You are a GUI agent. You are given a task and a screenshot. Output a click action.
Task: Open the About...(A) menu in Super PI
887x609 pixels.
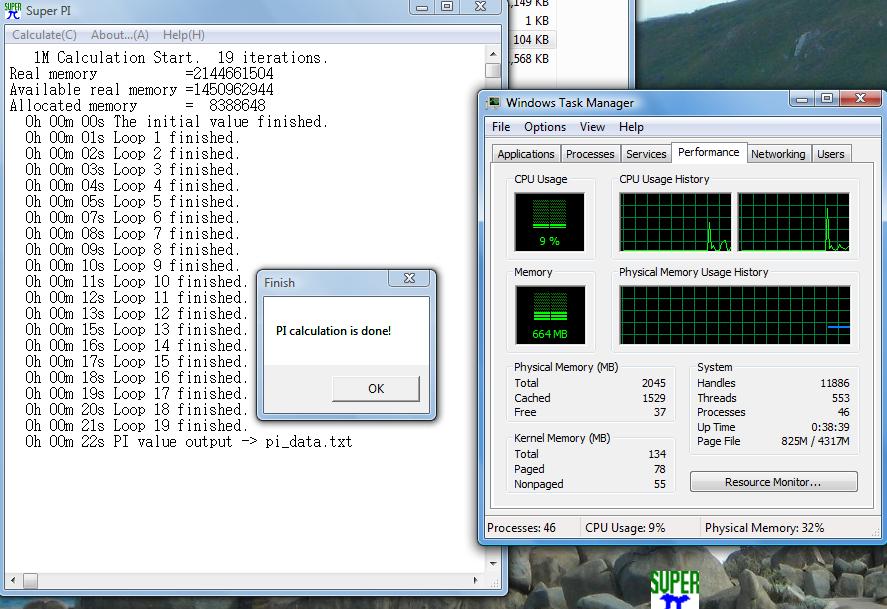click(120, 35)
